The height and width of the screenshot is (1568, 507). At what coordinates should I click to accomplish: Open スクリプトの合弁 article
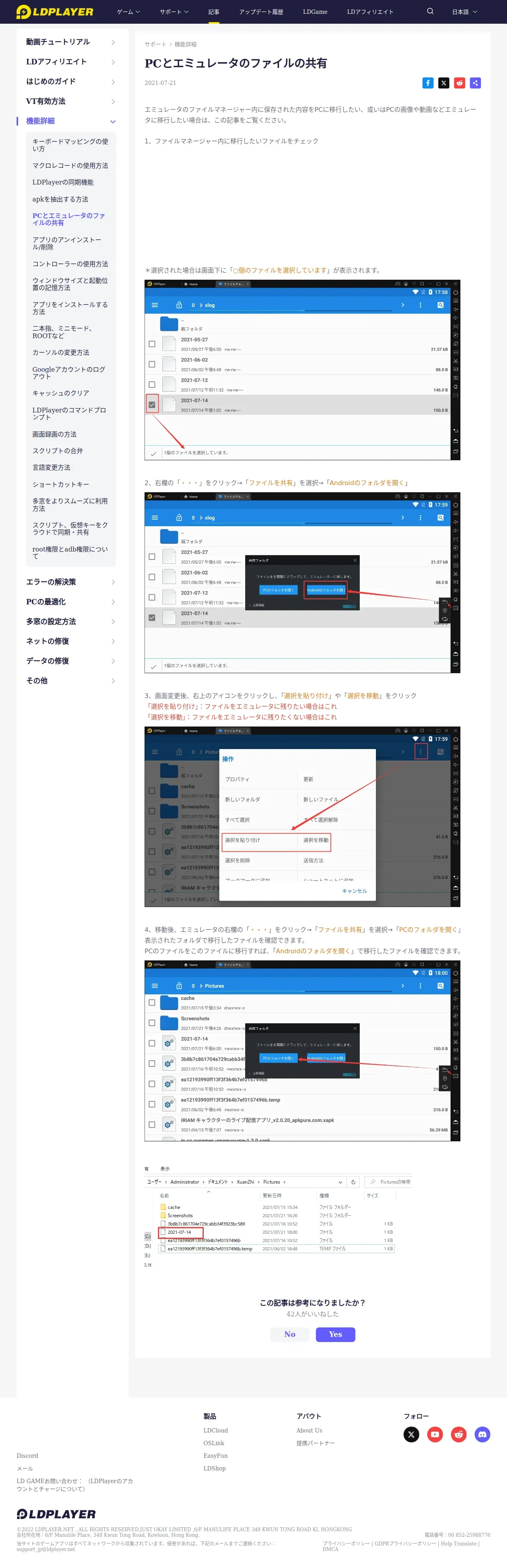[x=57, y=451]
